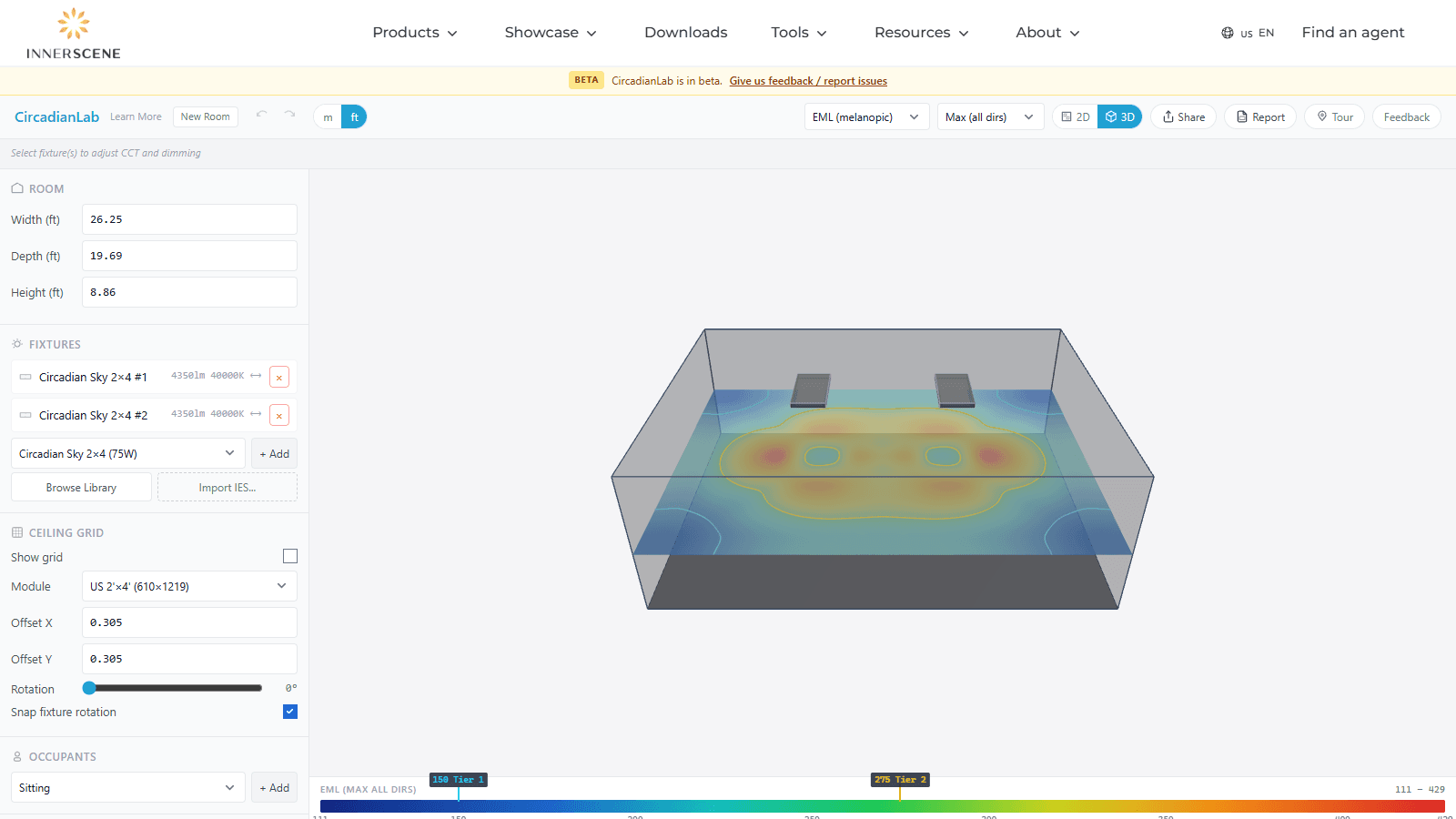This screenshot has height=819, width=1456.
Task: Open the Module dropdown US 2'×4'
Action: pos(189,586)
